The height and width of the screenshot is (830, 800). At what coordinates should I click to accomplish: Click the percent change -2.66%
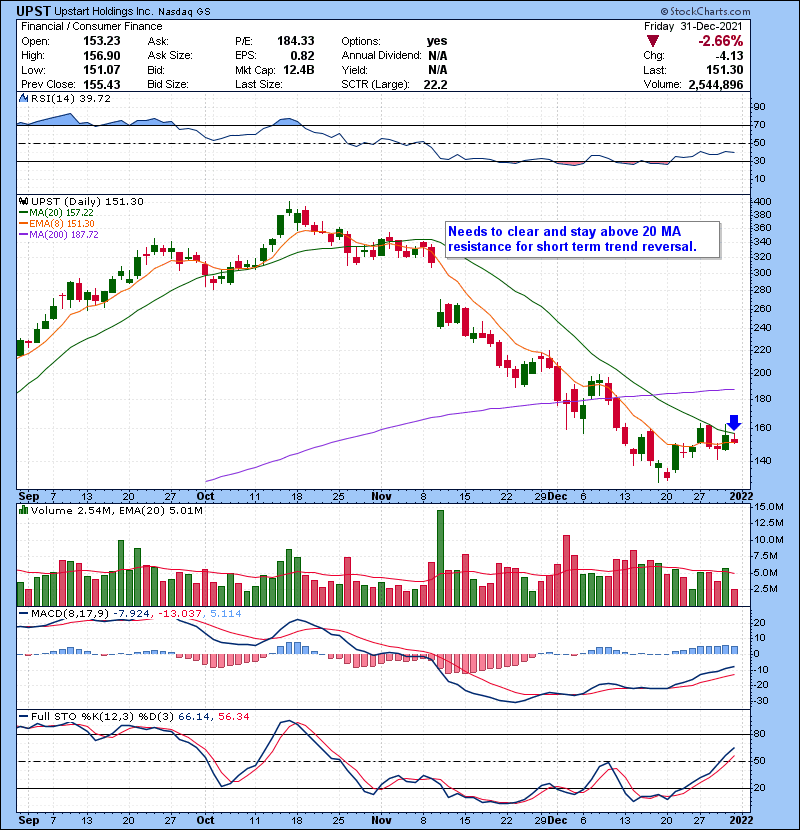coord(721,41)
